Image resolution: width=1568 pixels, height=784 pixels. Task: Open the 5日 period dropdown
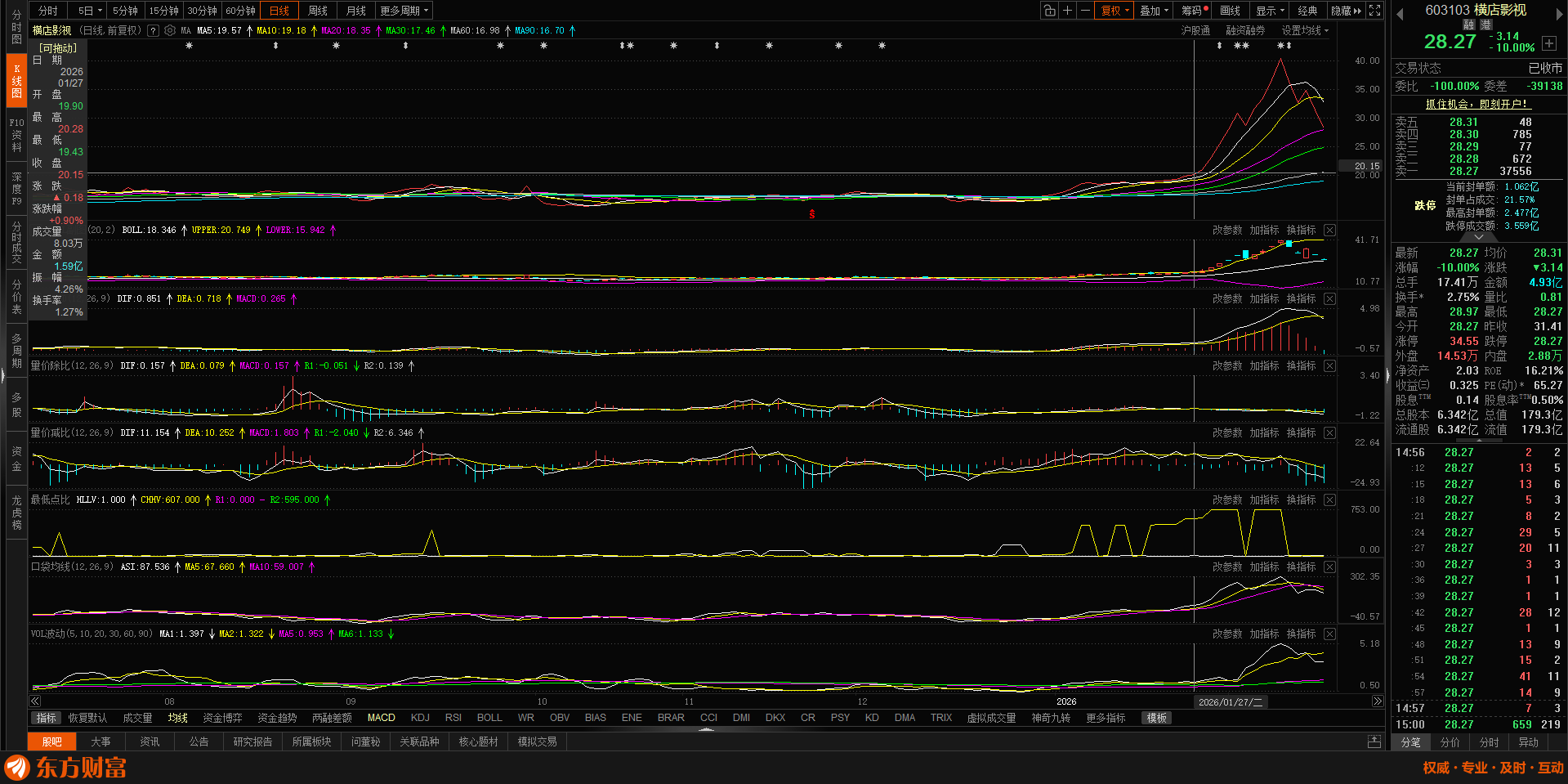[x=90, y=11]
